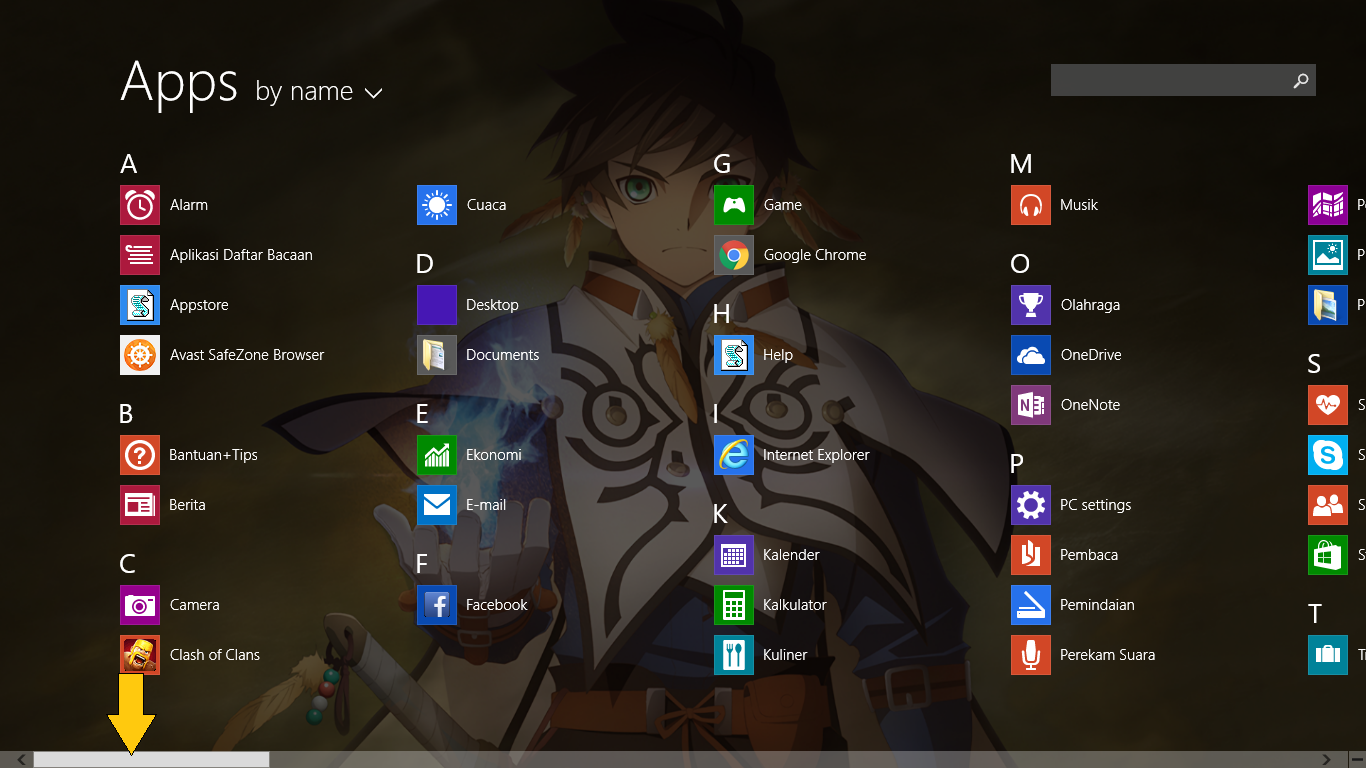Launch the Camera app icon
Viewport: 1366px width, 768px height.
coord(140,605)
